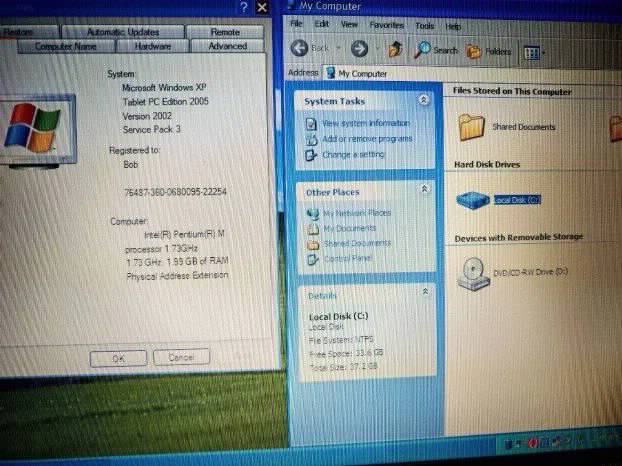
Task: Click the Change a setting icon
Action: (311, 155)
